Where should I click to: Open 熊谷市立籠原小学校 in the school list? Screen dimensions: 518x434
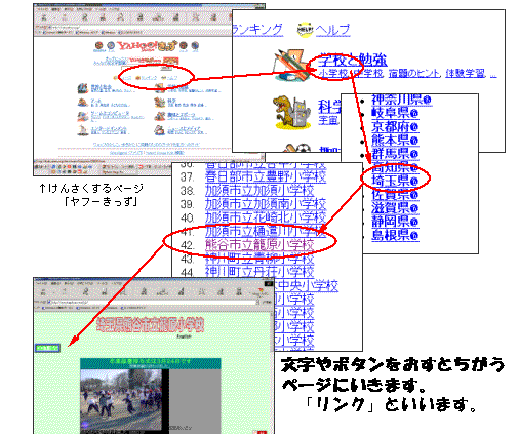click(260, 245)
